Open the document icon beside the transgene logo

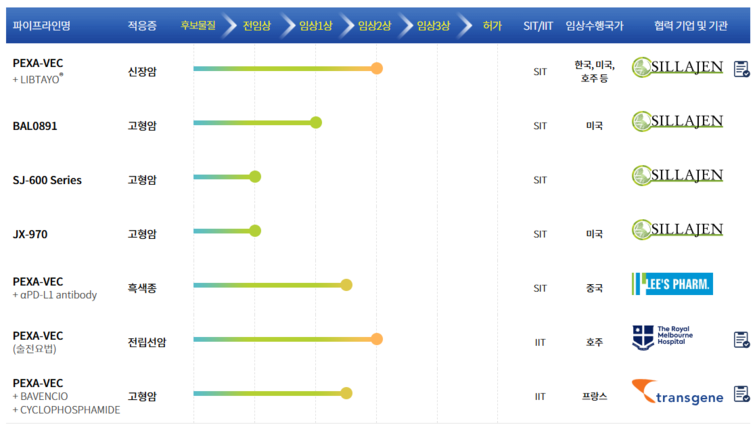pyautogui.click(x=741, y=393)
